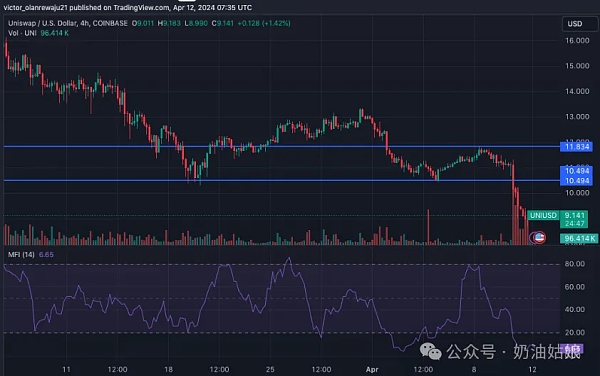600x376 pixels.
Task: Click the MFI value 6.65 readout
Action: click(x=46, y=255)
